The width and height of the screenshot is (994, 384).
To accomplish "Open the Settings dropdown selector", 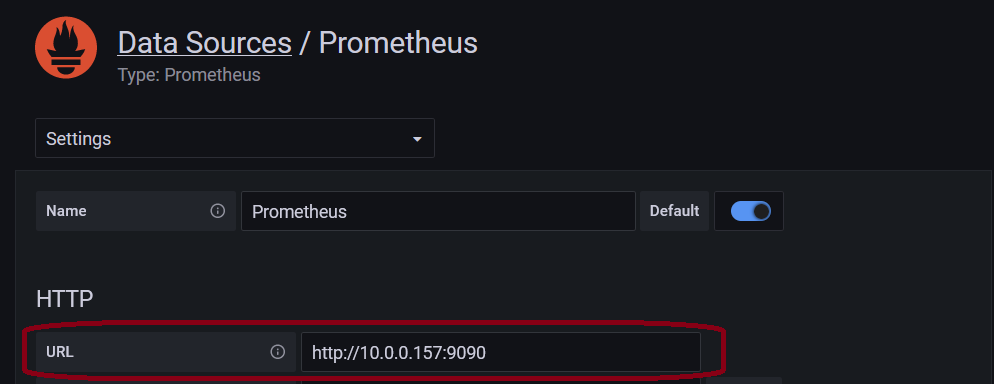I will [x=235, y=138].
